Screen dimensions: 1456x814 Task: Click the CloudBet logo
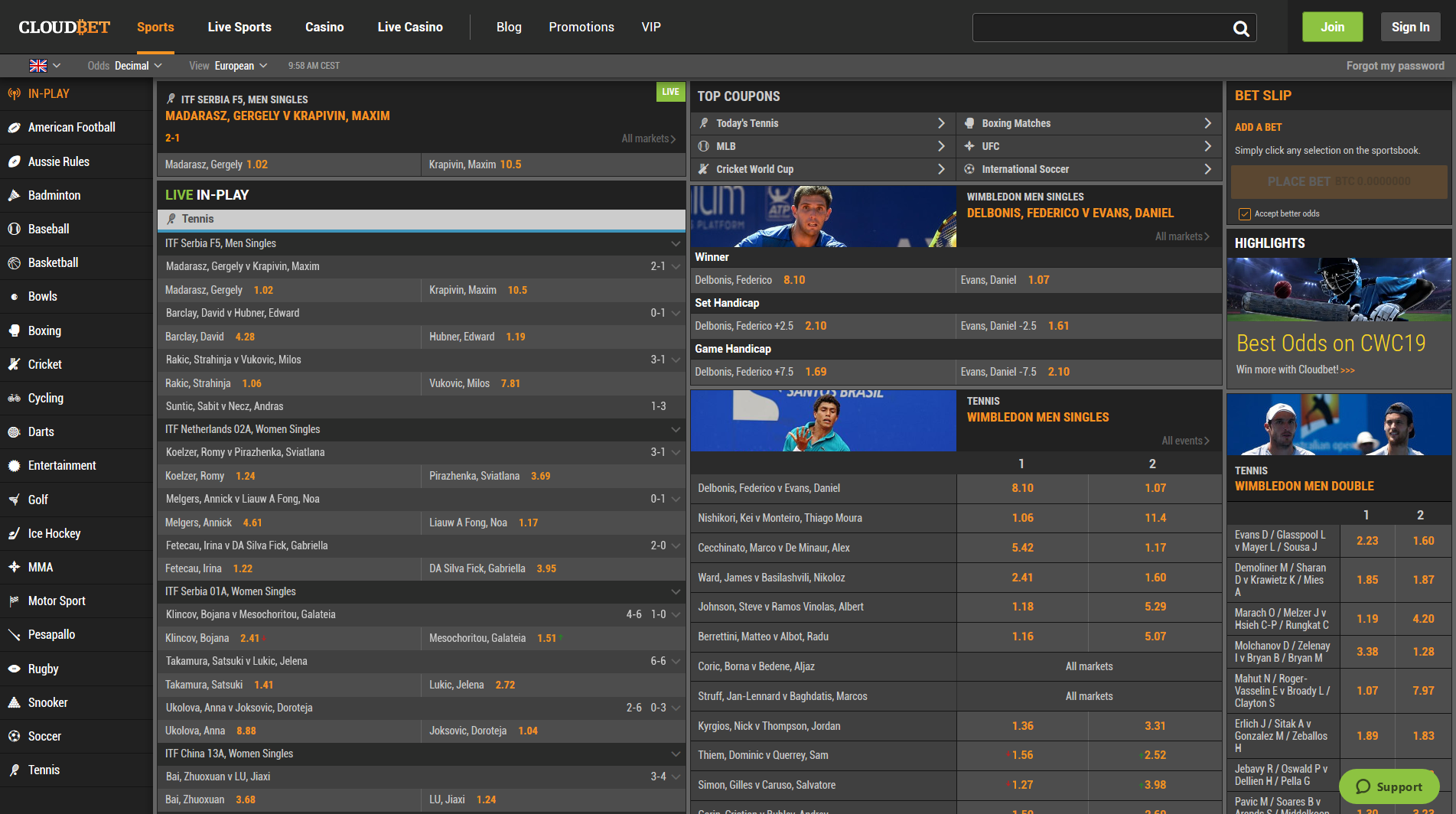(64, 27)
